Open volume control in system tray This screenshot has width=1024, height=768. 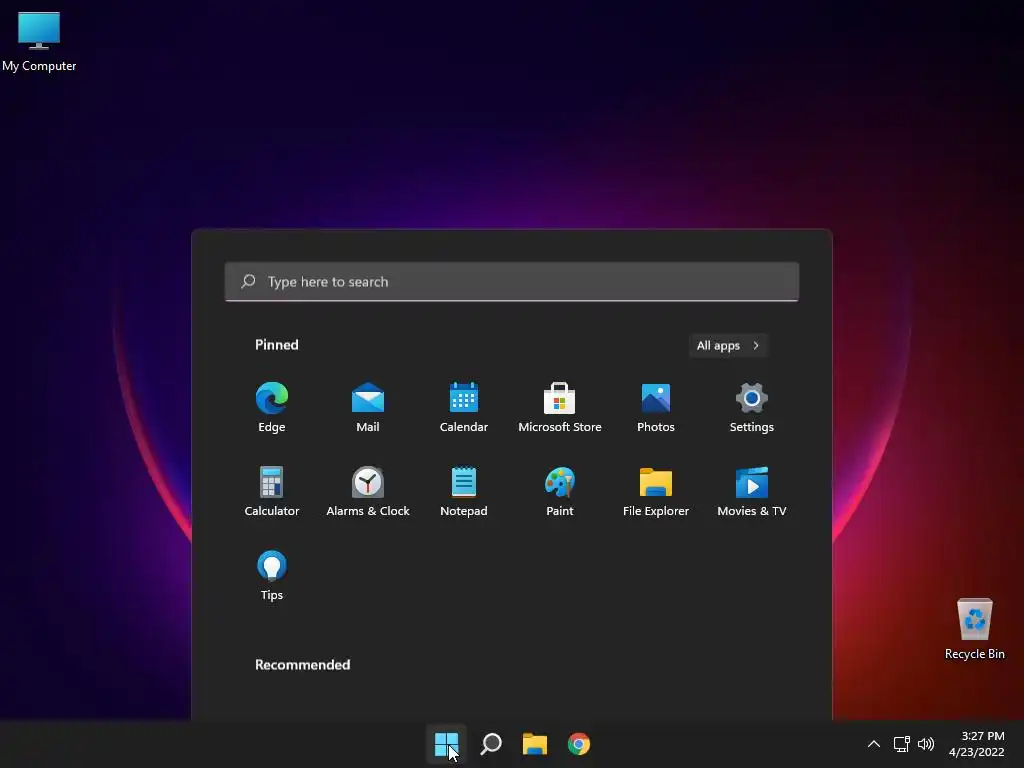tap(926, 744)
